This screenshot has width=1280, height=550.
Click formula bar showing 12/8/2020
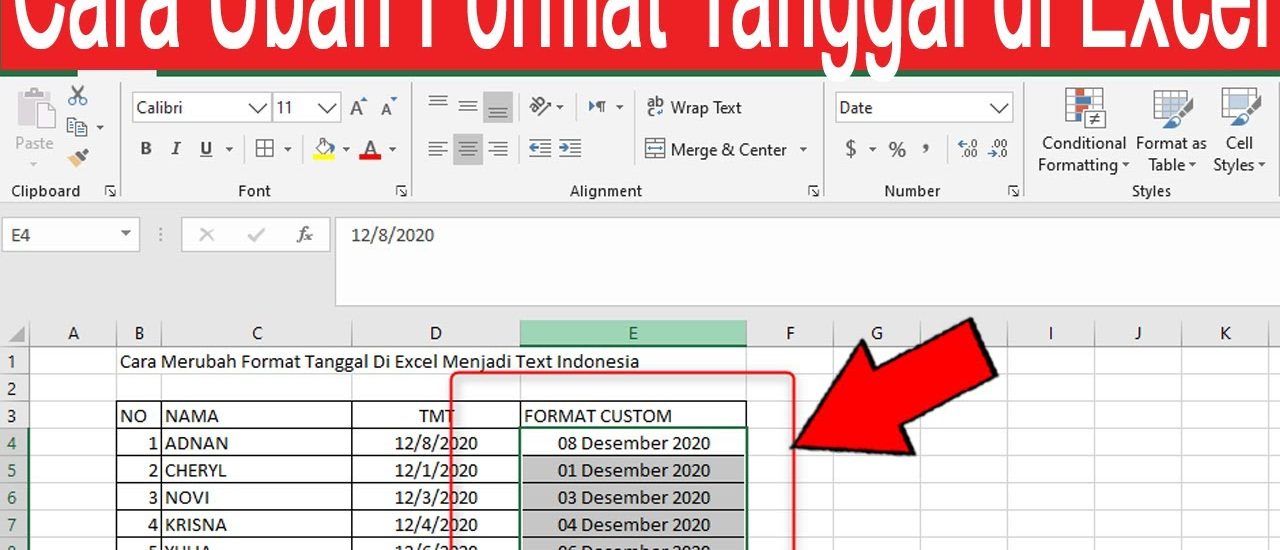point(807,262)
